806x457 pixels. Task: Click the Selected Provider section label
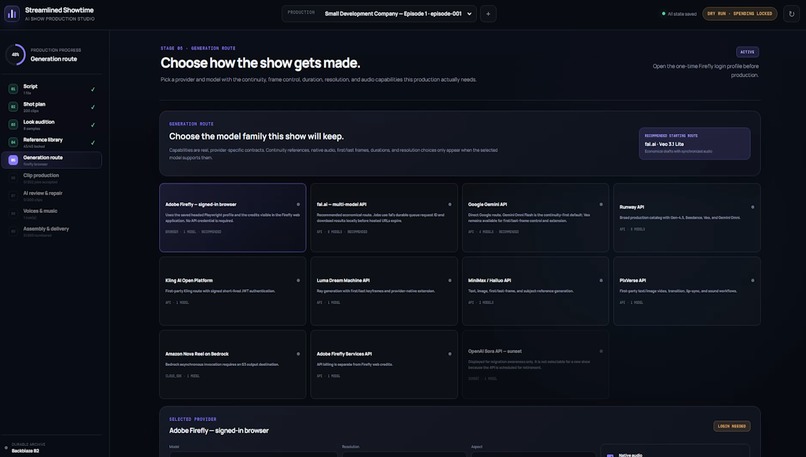pyautogui.click(x=193, y=419)
